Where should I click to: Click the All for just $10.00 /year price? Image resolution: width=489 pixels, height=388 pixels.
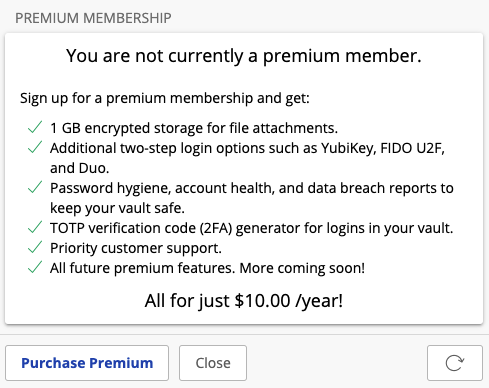coord(244,301)
